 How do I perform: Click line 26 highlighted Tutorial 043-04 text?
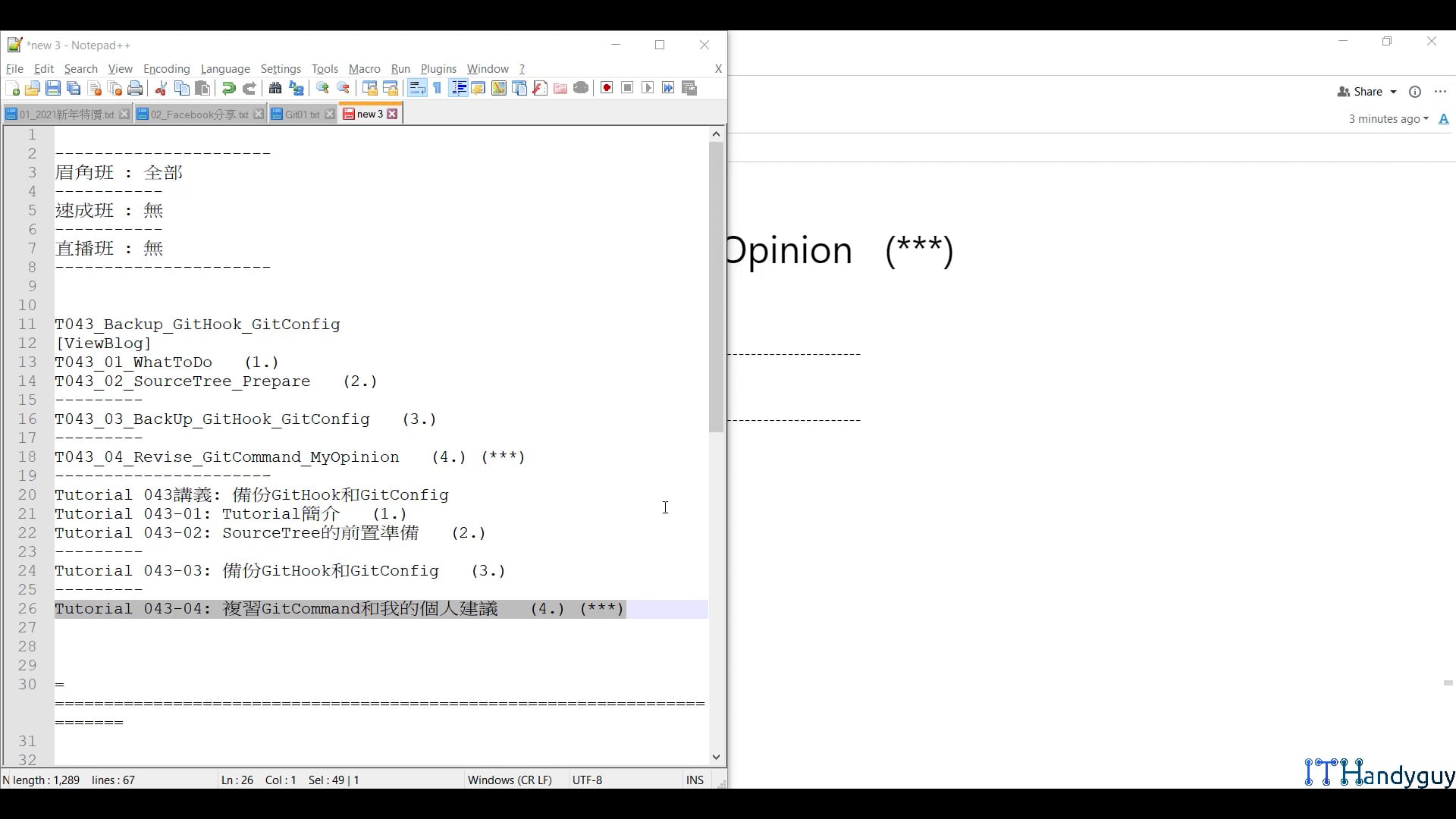[x=339, y=608]
